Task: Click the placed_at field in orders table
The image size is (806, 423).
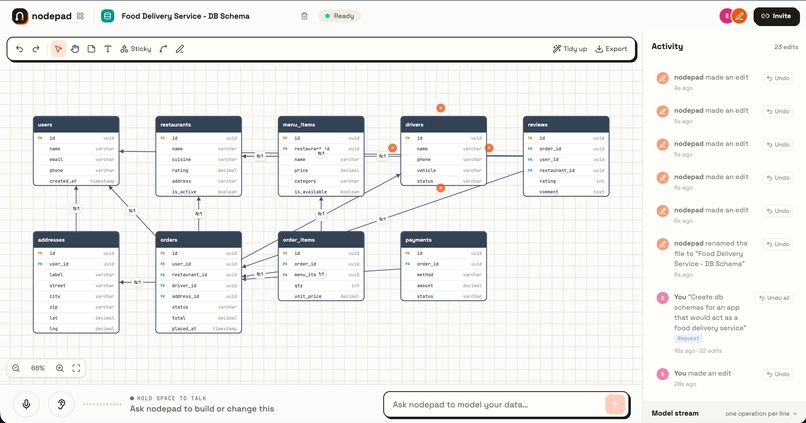Action: click(x=198, y=328)
